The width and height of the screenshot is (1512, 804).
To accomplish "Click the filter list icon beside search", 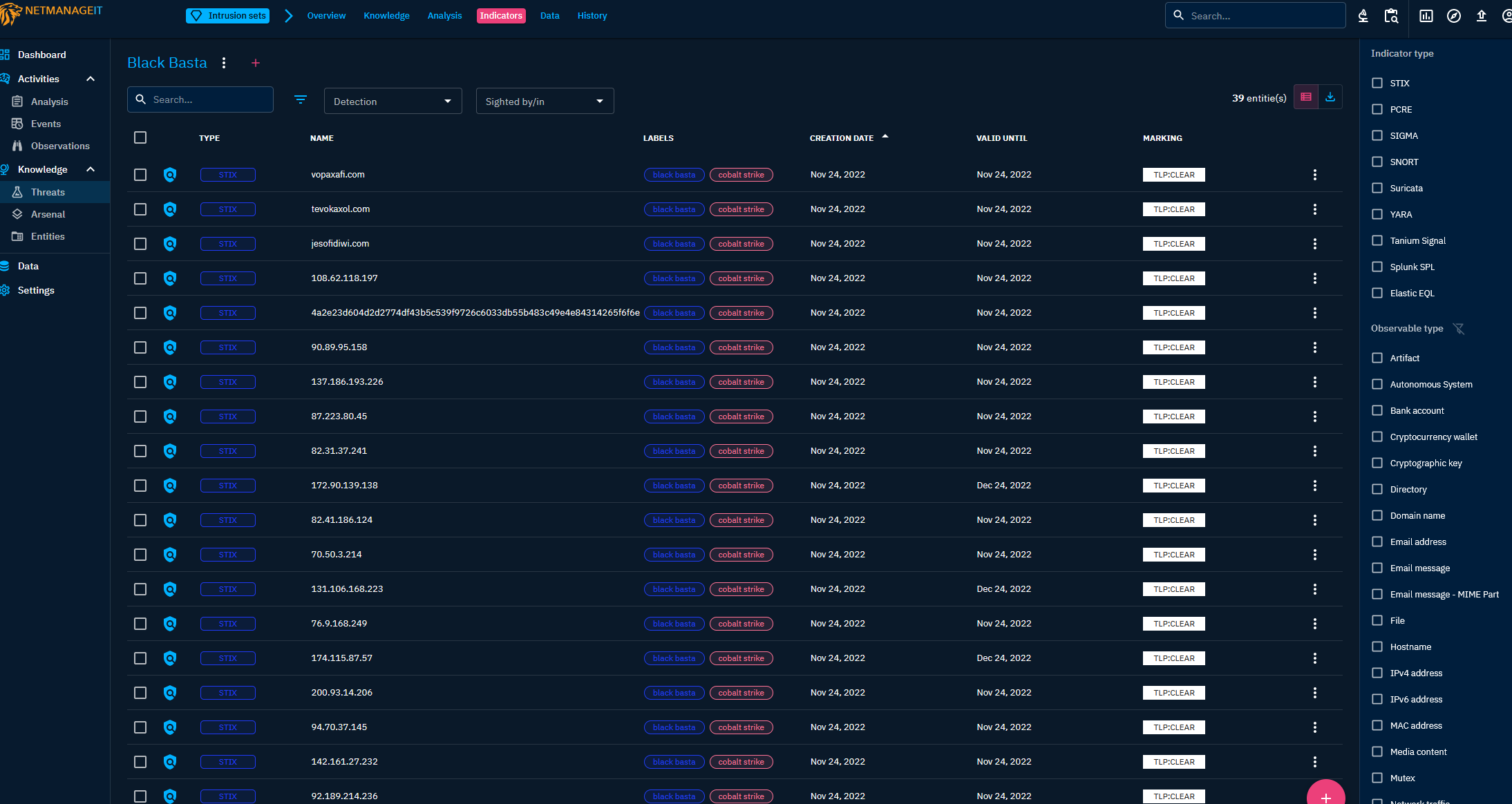I will (301, 100).
